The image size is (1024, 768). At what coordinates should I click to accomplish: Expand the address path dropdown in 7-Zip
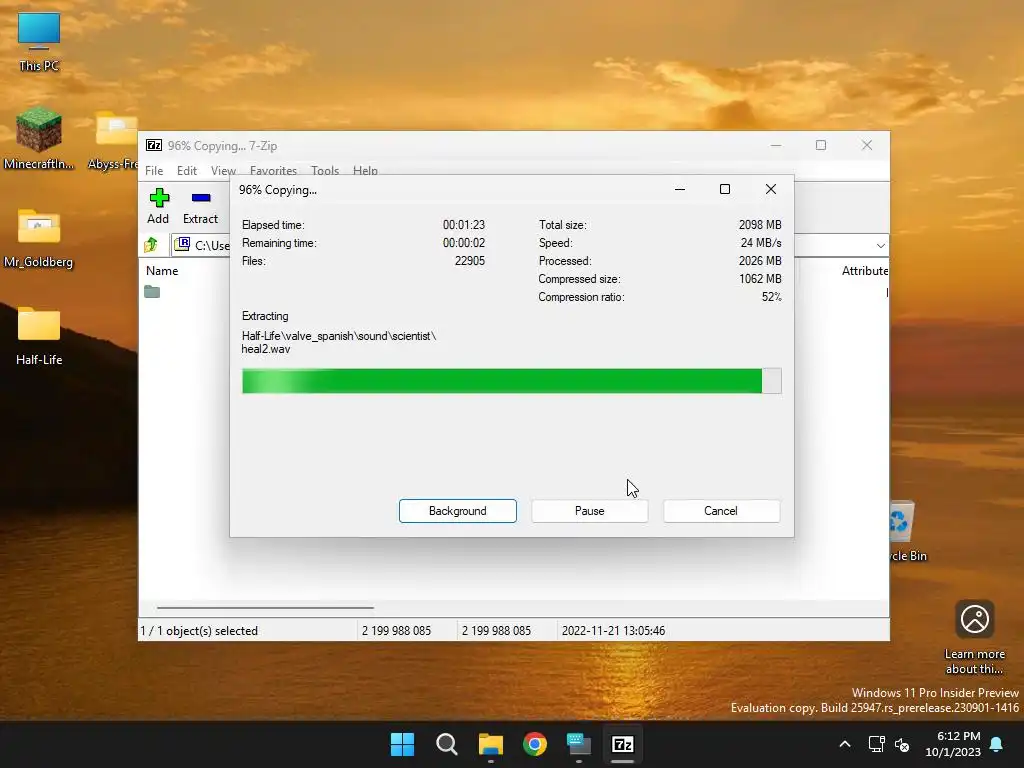880,246
